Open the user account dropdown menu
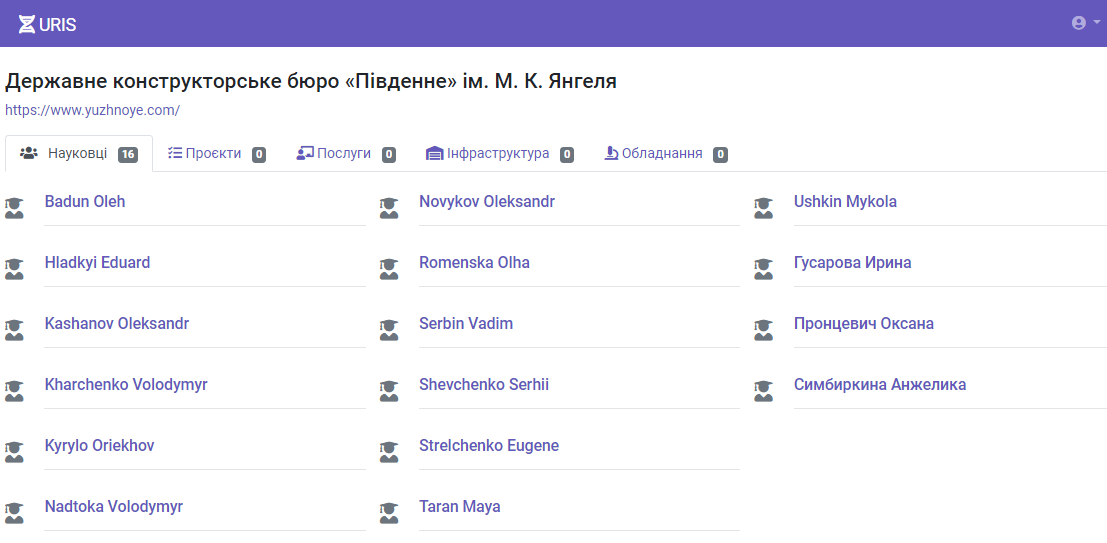 [1085, 23]
